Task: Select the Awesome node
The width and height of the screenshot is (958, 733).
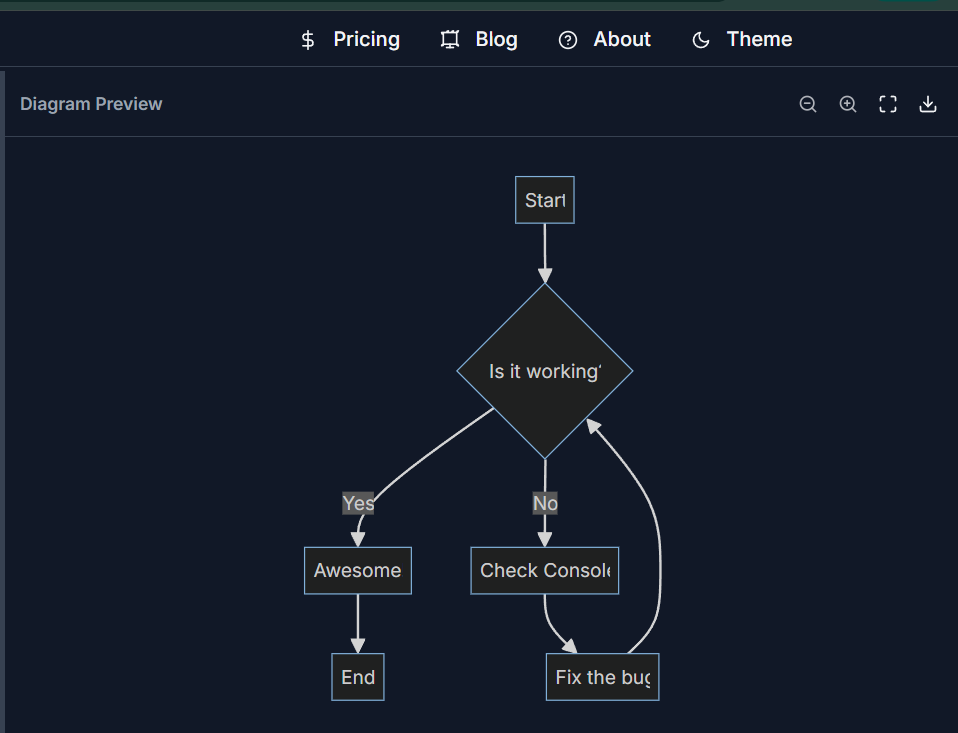Action: point(358,570)
